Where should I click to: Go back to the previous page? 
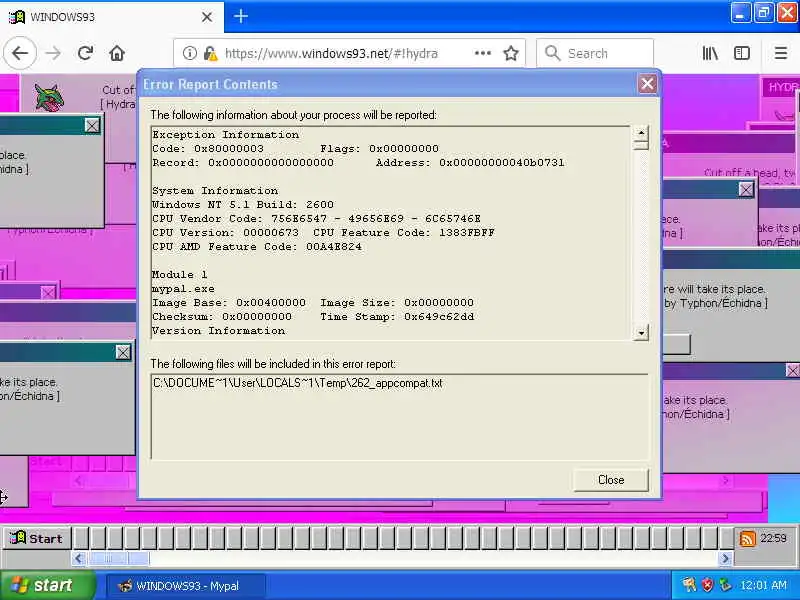tap(20, 53)
